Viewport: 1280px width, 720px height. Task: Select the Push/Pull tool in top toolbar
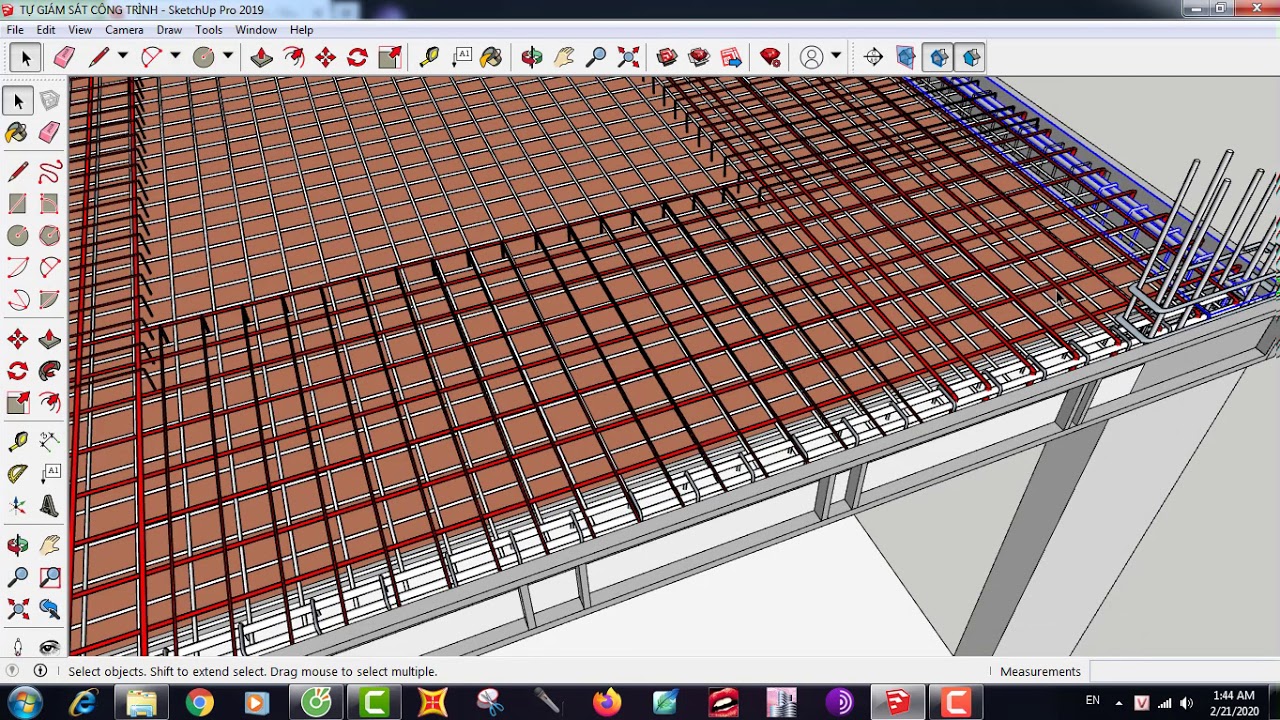click(x=261, y=57)
